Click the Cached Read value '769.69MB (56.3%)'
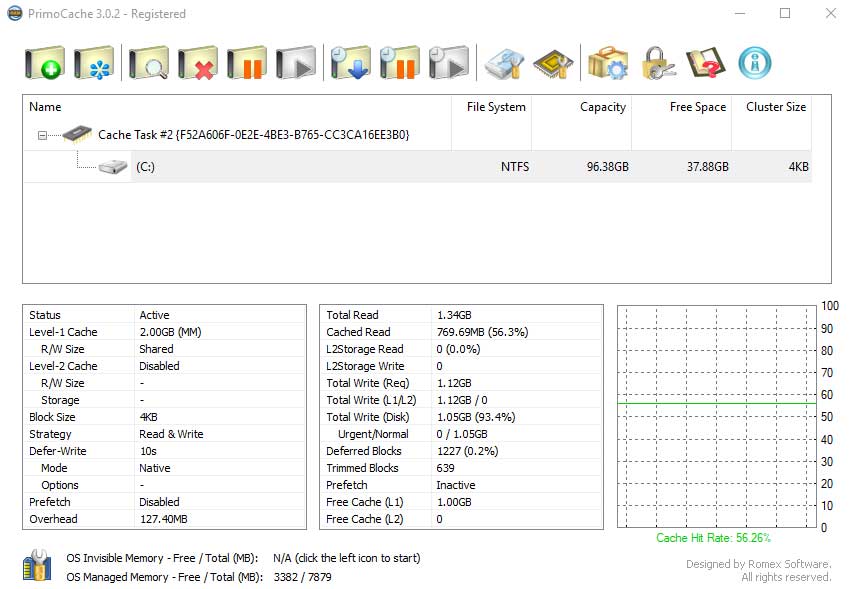This screenshot has width=851, height=589. point(482,332)
